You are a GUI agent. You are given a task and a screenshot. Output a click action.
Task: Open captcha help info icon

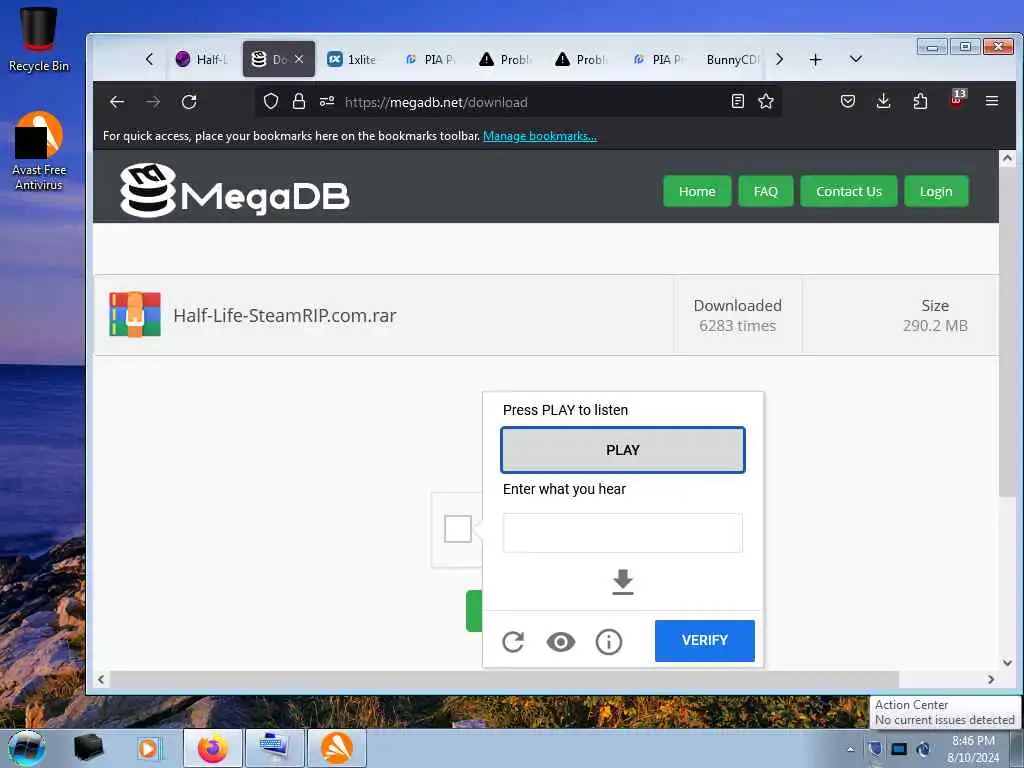[609, 642]
